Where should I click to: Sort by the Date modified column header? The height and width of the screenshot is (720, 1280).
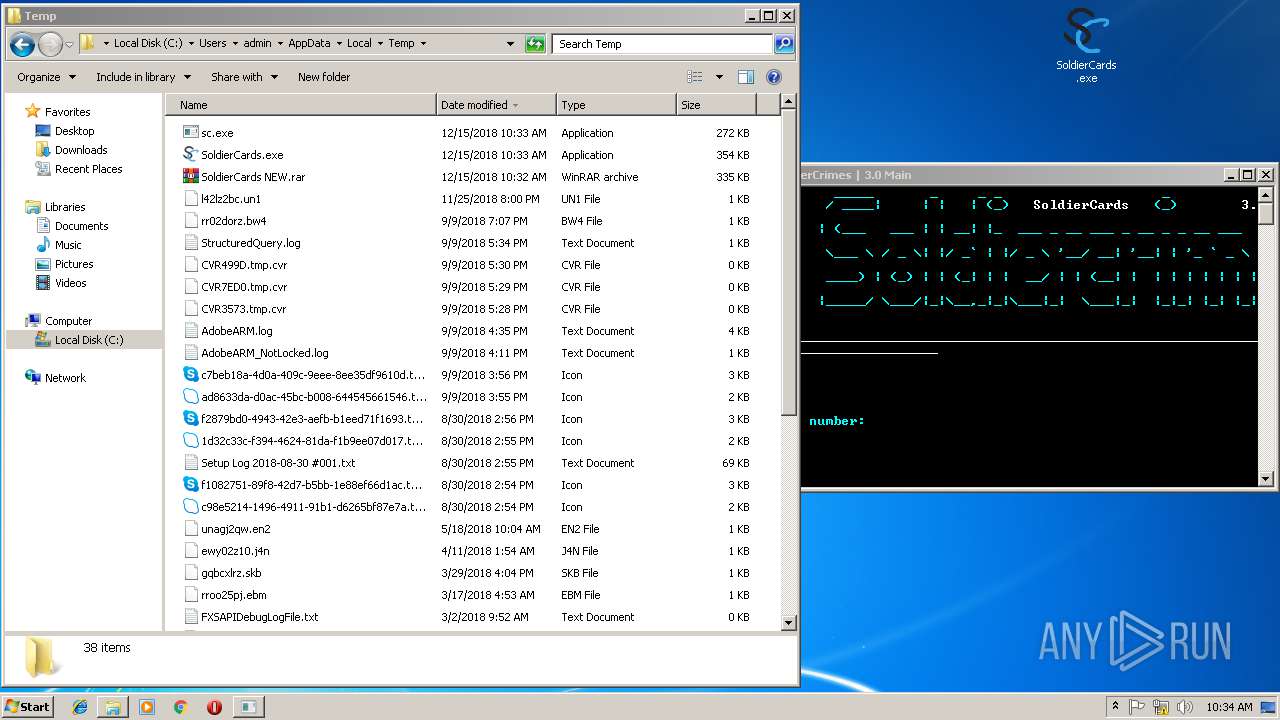pos(496,105)
